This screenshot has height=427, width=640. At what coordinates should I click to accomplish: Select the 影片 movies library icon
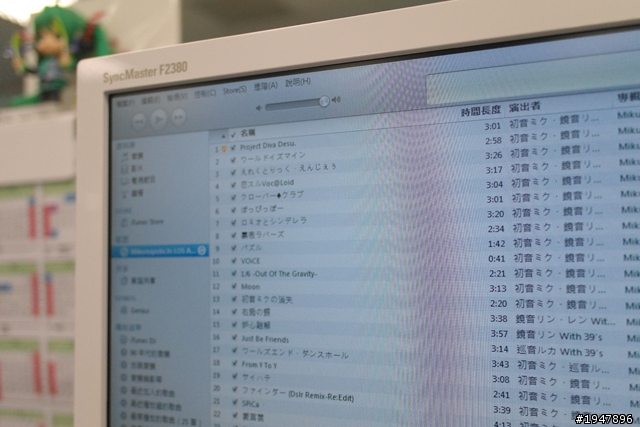point(125,169)
